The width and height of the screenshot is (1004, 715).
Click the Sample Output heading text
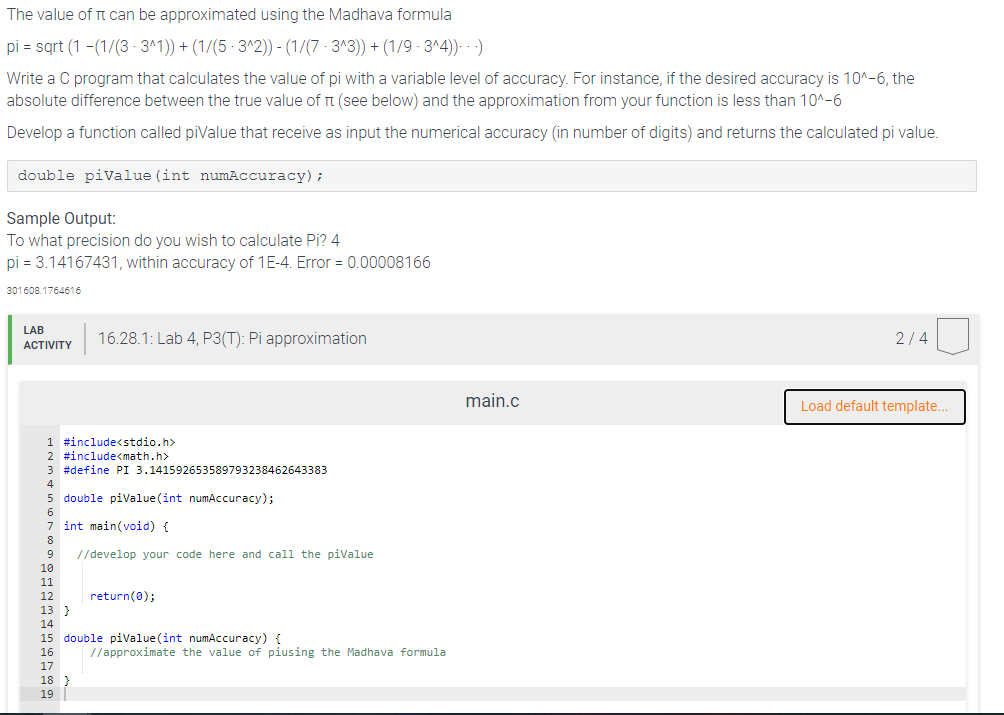coord(57,218)
